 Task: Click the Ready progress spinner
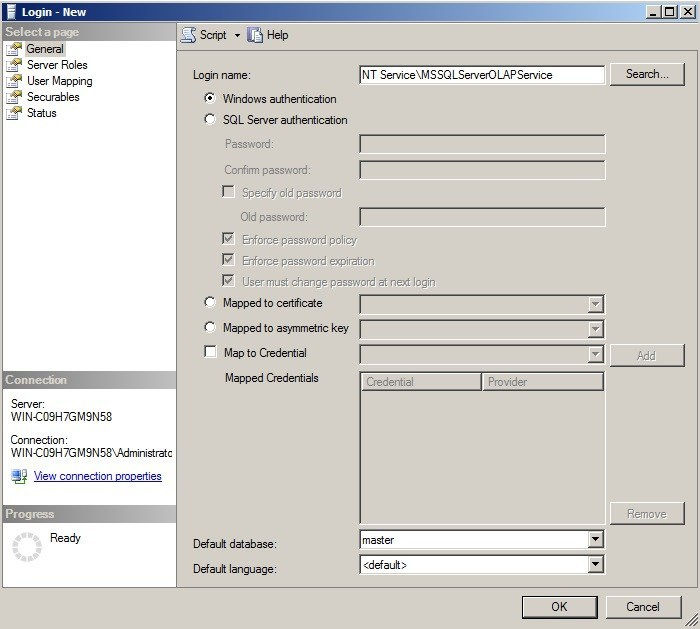(x=27, y=546)
